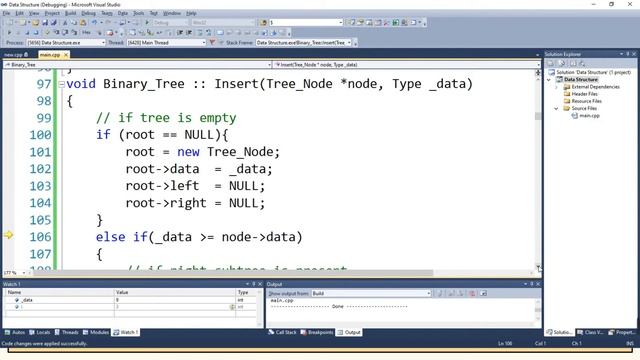Image resolution: width=640 pixels, height=360 pixels.
Task: Click the Save All icon
Action: [53, 22]
